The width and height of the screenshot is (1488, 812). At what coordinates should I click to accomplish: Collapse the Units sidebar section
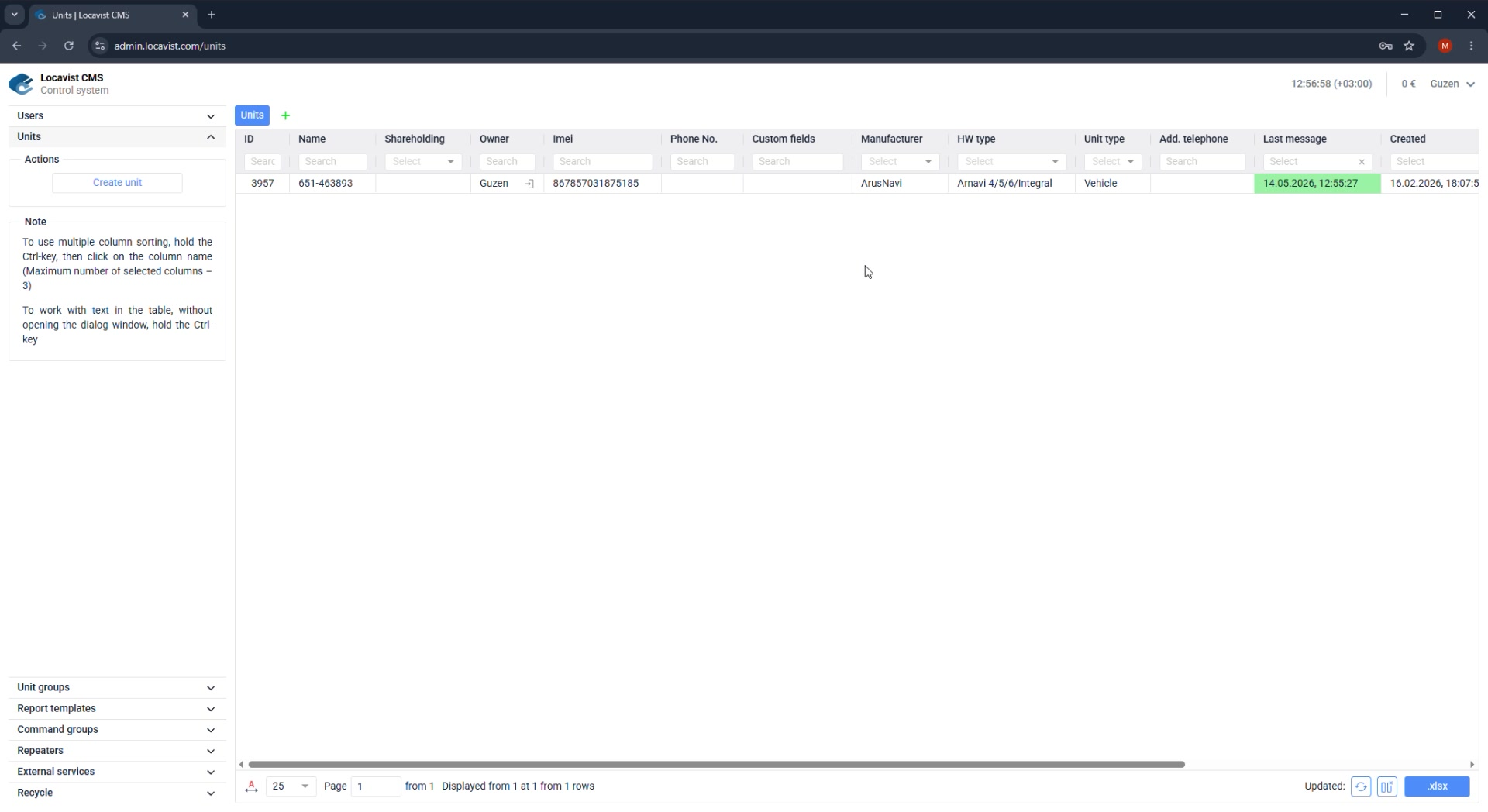pyautogui.click(x=117, y=137)
